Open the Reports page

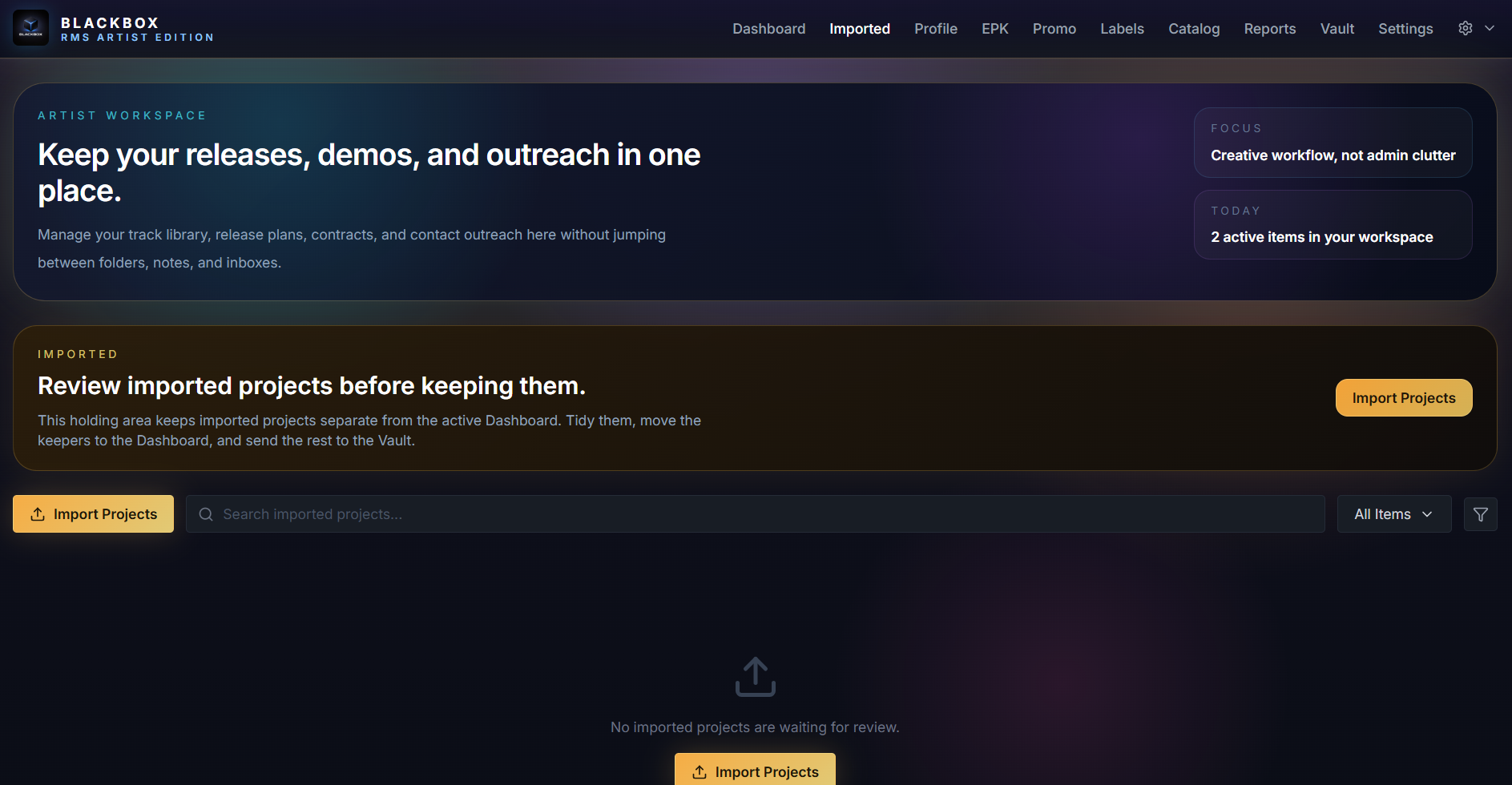1269,28
